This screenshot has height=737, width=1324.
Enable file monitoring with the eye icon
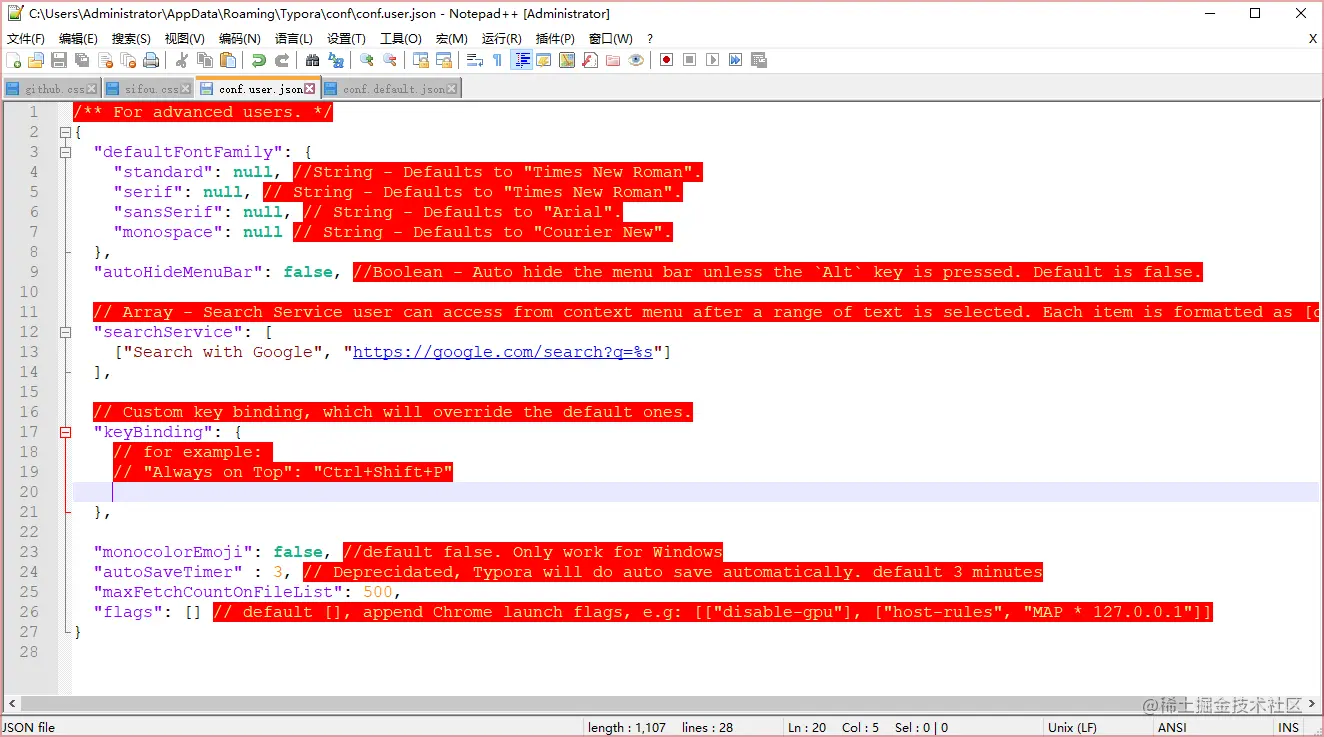[x=636, y=60]
